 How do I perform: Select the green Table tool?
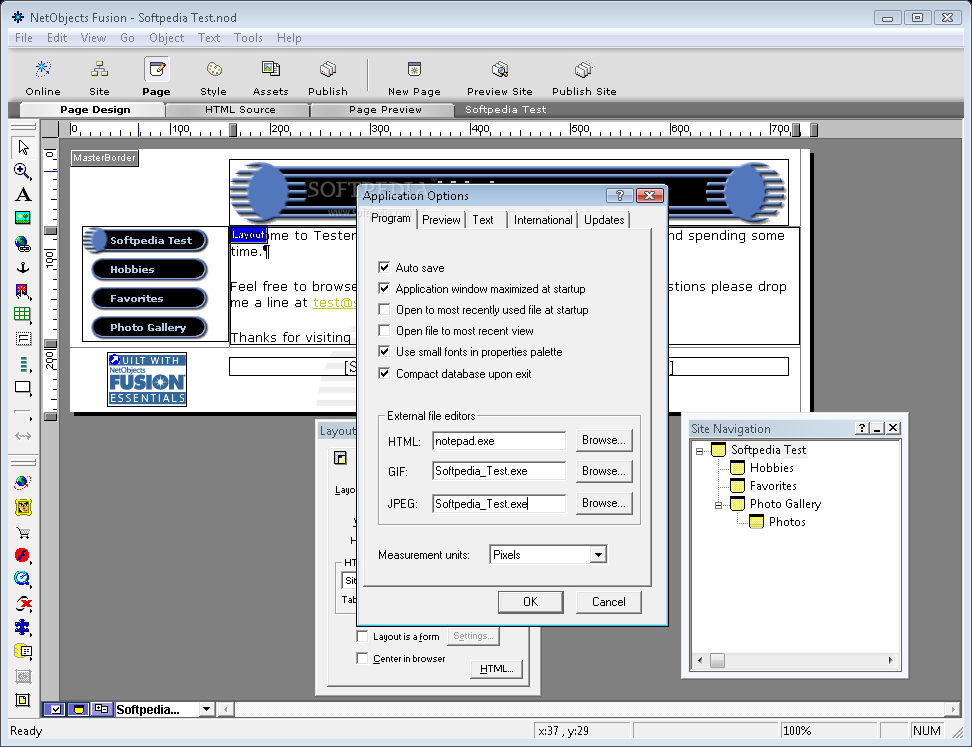23,314
